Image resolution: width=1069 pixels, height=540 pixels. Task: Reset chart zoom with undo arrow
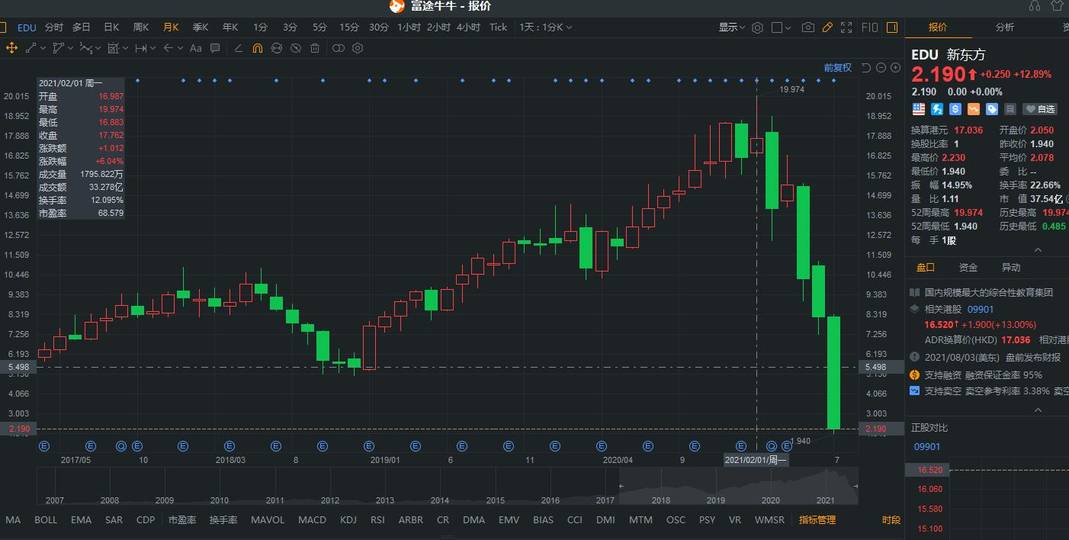[x=867, y=68]
